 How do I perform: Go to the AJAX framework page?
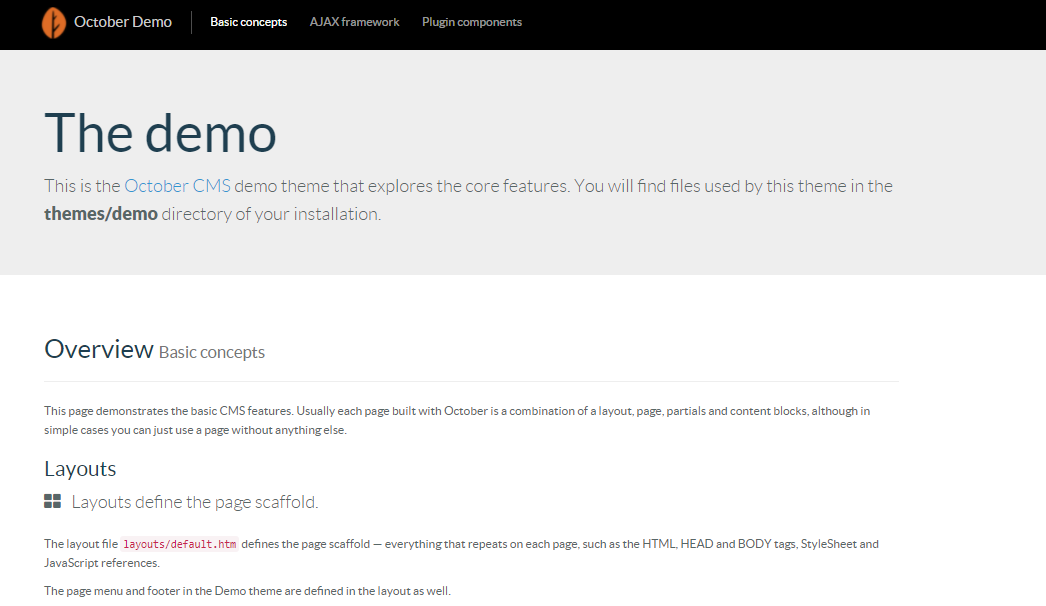point(354,22)
